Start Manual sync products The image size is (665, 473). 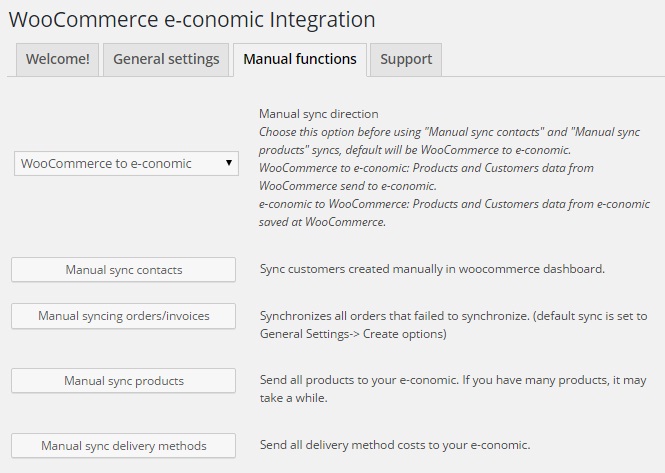123,381
